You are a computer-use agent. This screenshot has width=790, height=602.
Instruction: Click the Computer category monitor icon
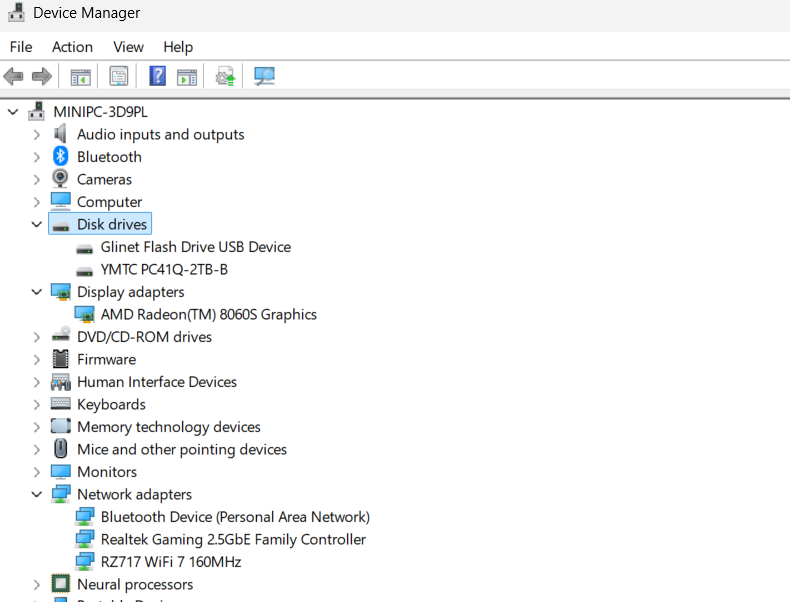tap(60, 201)
